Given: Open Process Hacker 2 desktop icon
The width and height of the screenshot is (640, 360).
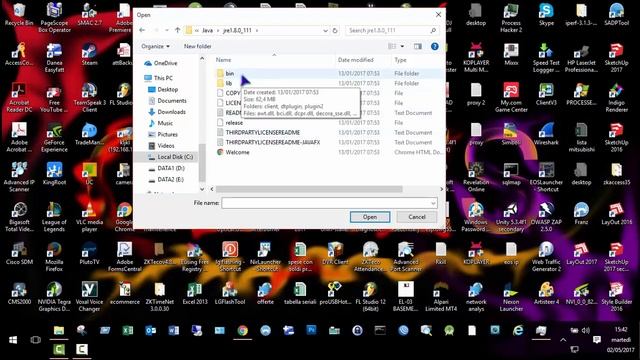Looking at the screenshot, I should (511, 18).
